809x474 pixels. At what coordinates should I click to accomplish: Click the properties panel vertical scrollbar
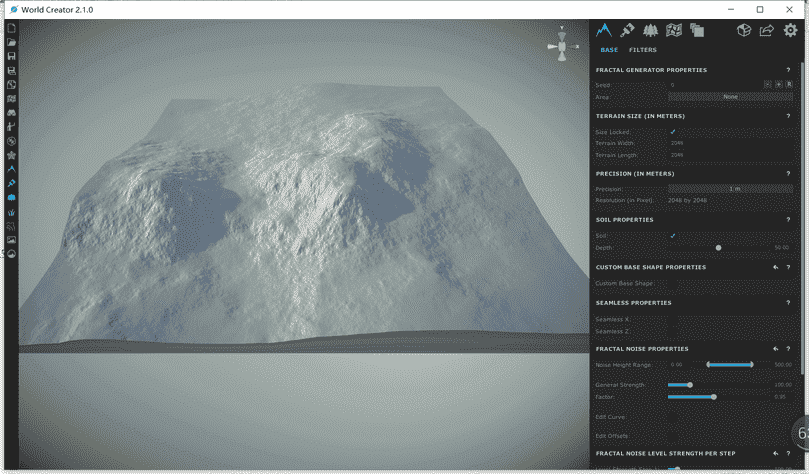(x=802, y=217)
